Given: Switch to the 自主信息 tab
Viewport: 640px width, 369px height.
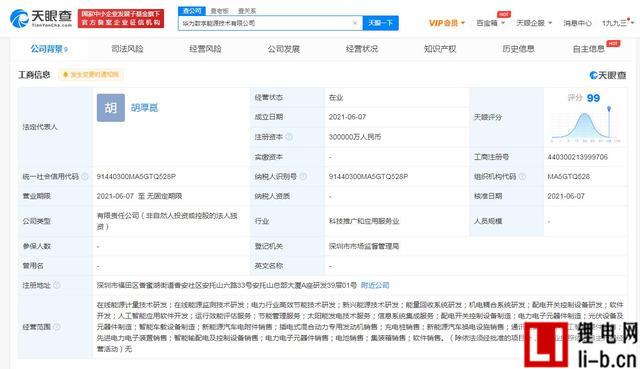Looking at the screenshot, I should pyautogui.click(x=589, y=49).
